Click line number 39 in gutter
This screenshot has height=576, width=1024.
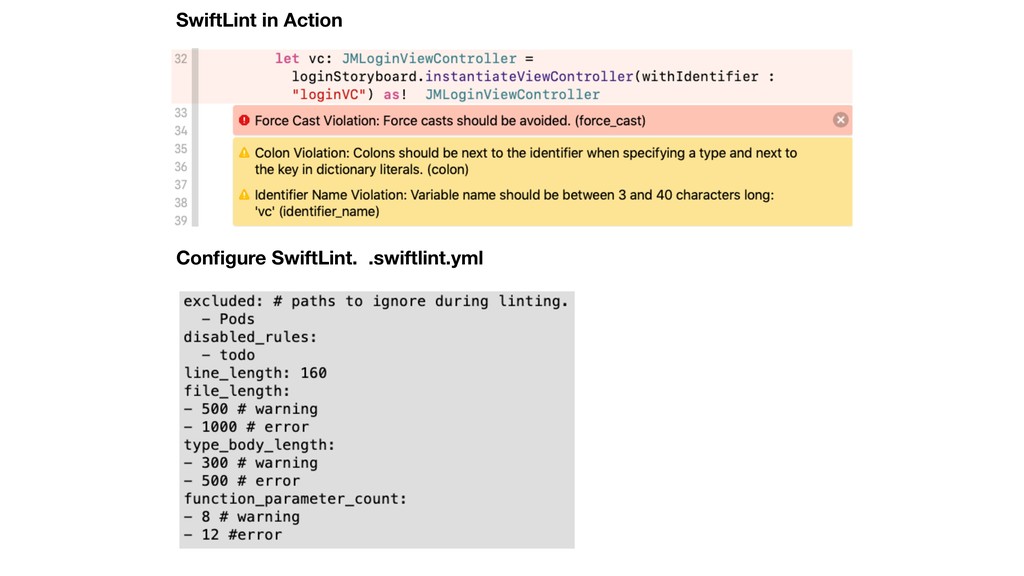[181, 221]
